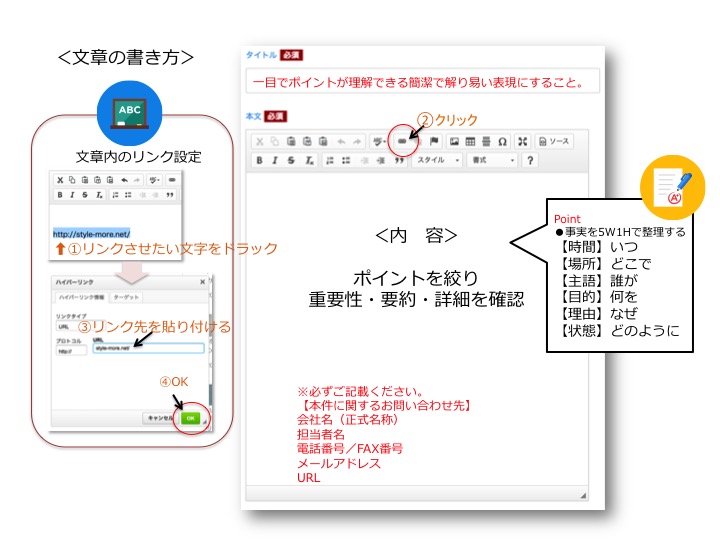Open the スタイル dropdown
Screen dimensions: 720x540
coord(438,160)
